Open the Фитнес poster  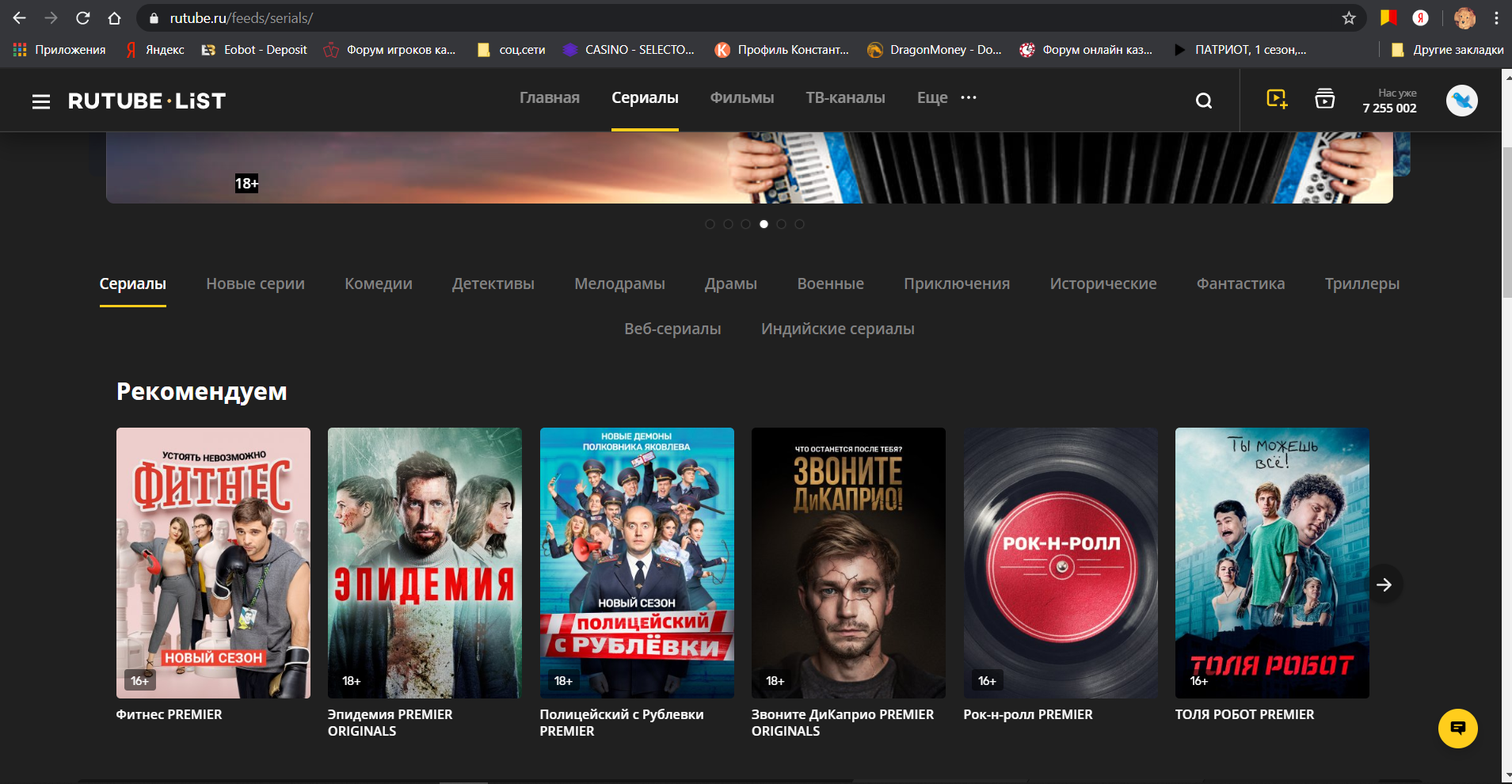[213, 563]
